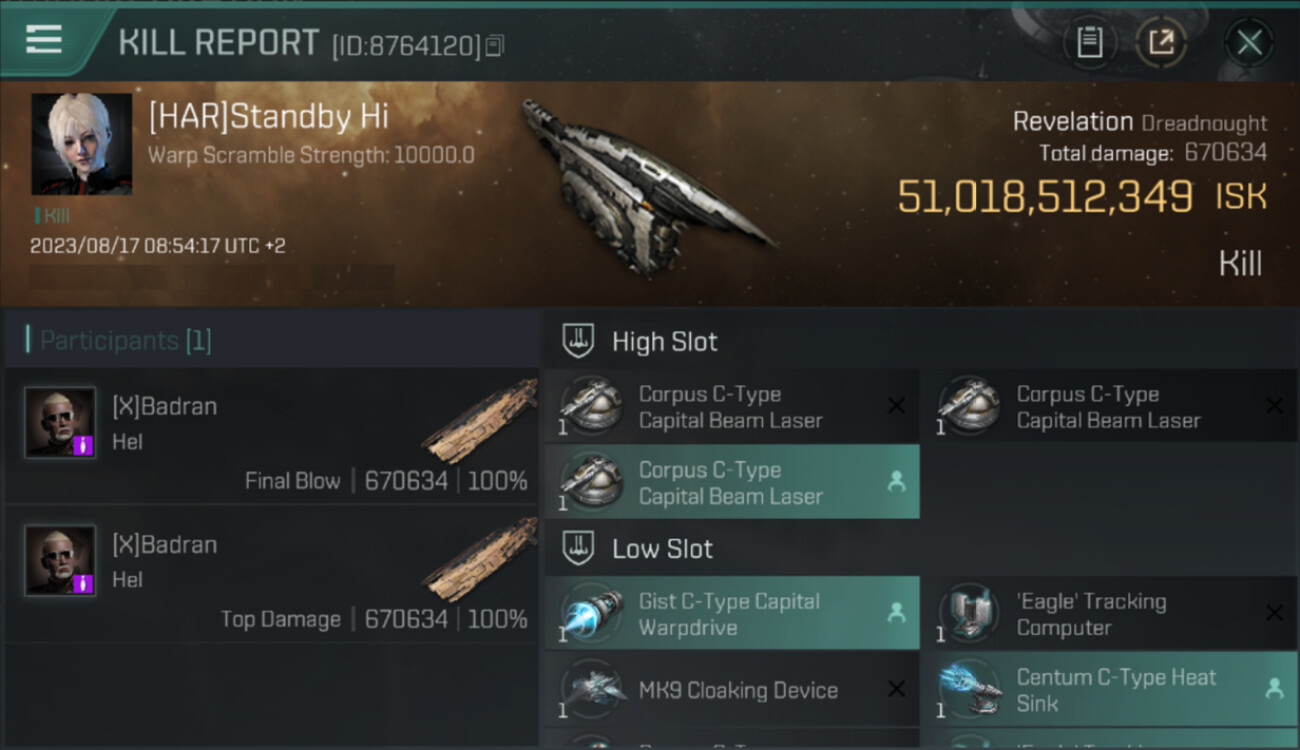Click the Centum C-Type Heat Sink icon
This screenshot has width=1300, height=750.
[970, 689]
